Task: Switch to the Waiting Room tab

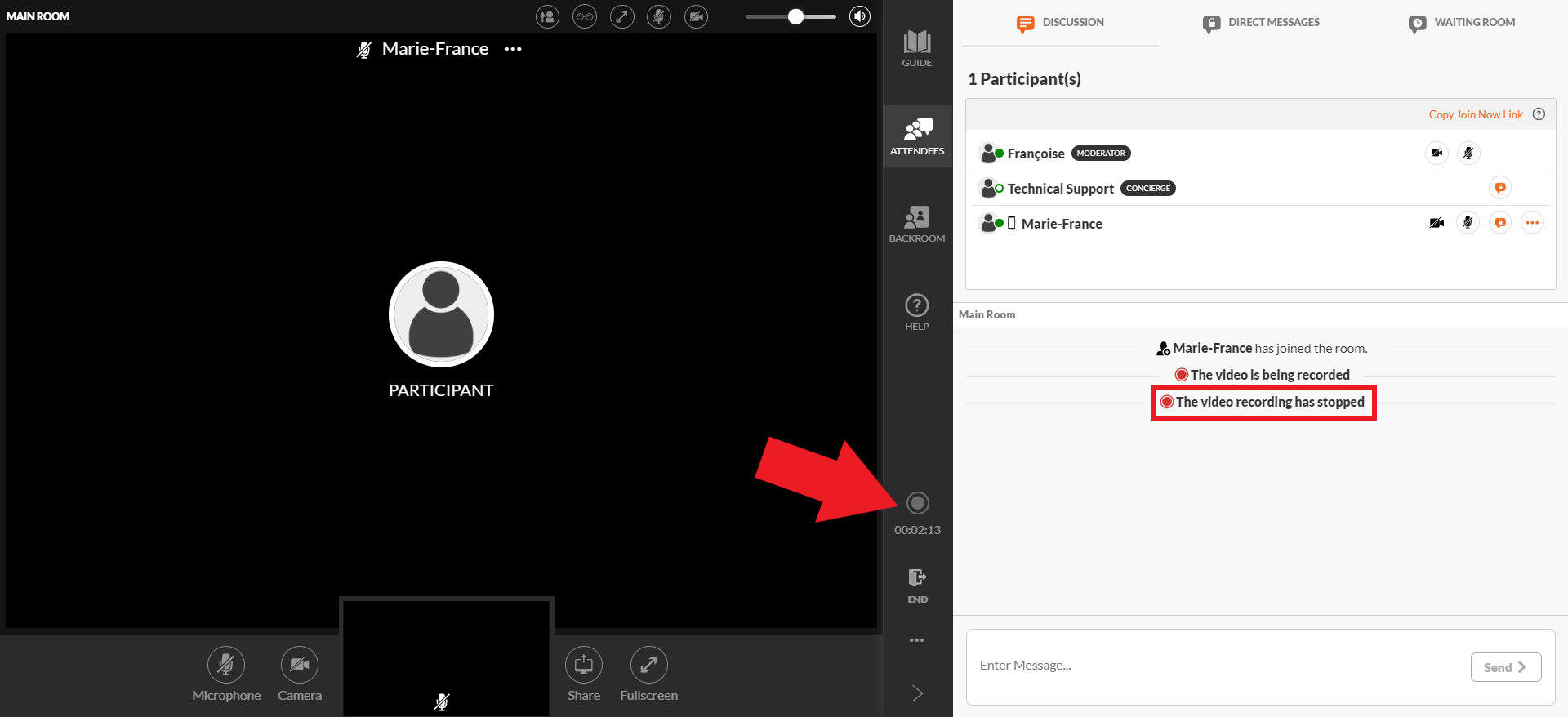Action: click(1462, 23)
